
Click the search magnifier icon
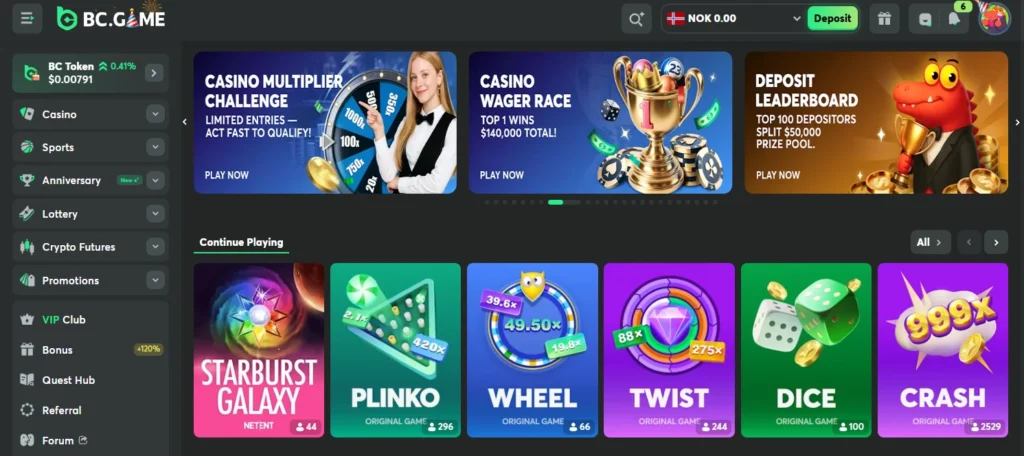click(636, 19)
